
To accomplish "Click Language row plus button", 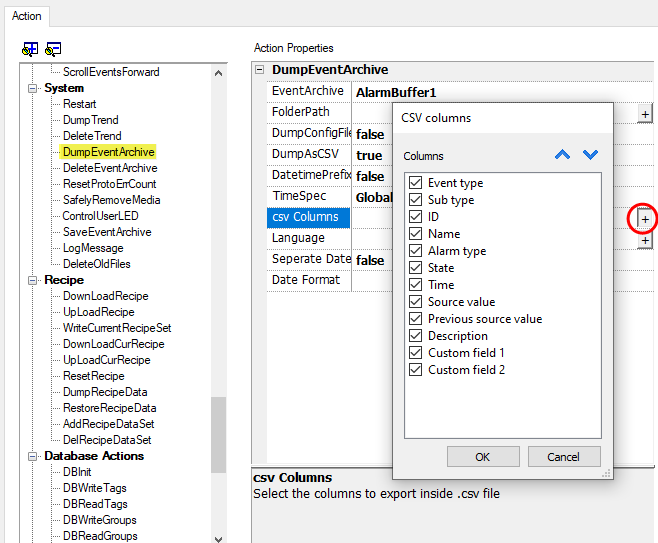I will pos(645,240).
